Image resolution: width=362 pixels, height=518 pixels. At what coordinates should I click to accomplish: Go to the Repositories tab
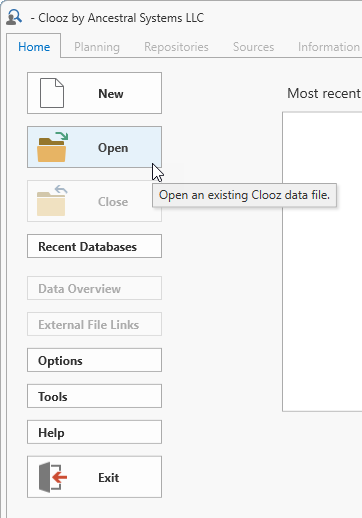click(x=176, y=47)
